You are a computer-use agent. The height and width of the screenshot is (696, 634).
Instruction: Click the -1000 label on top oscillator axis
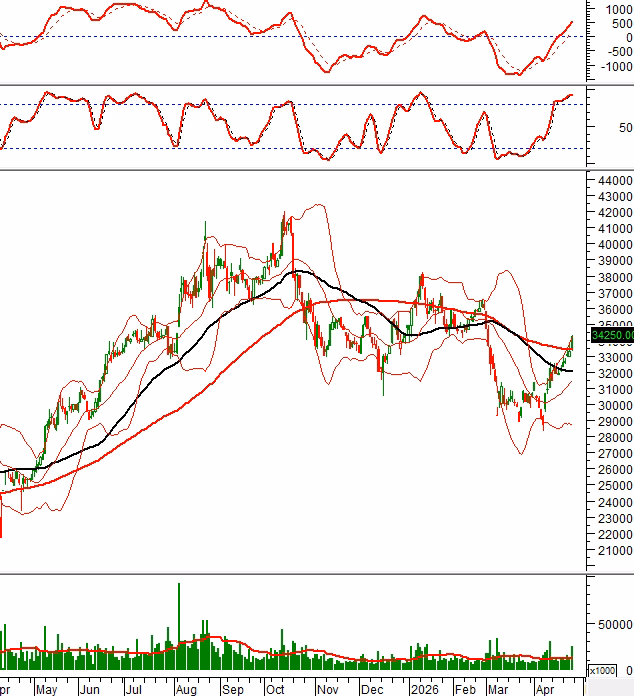tap(614, 68)
